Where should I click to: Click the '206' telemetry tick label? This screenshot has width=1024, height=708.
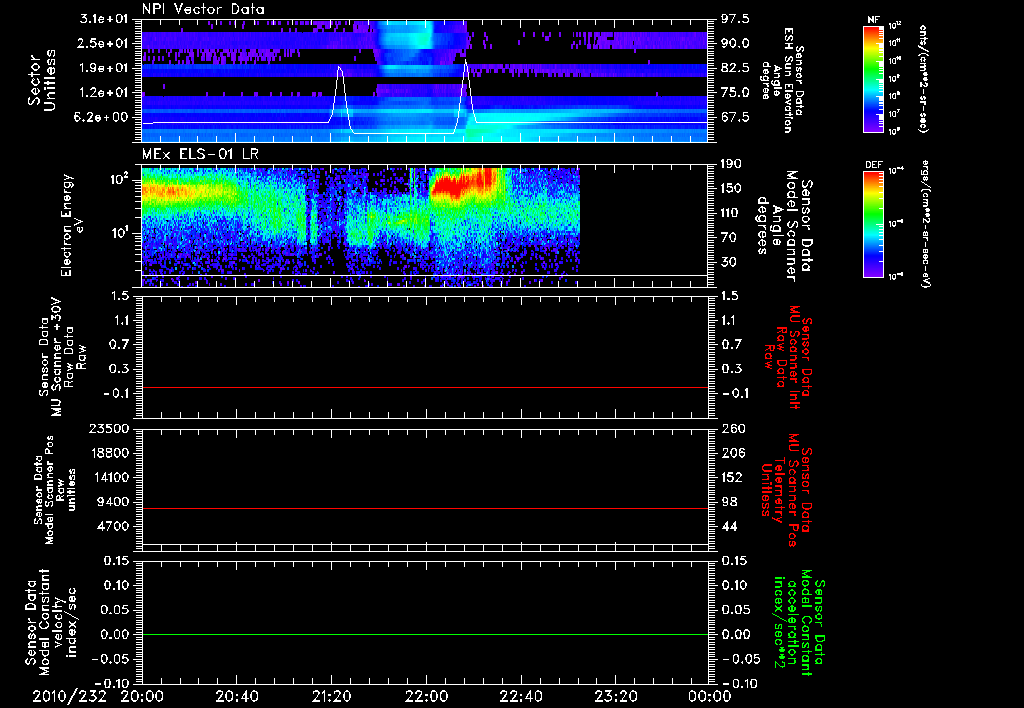tap(732, 453)
